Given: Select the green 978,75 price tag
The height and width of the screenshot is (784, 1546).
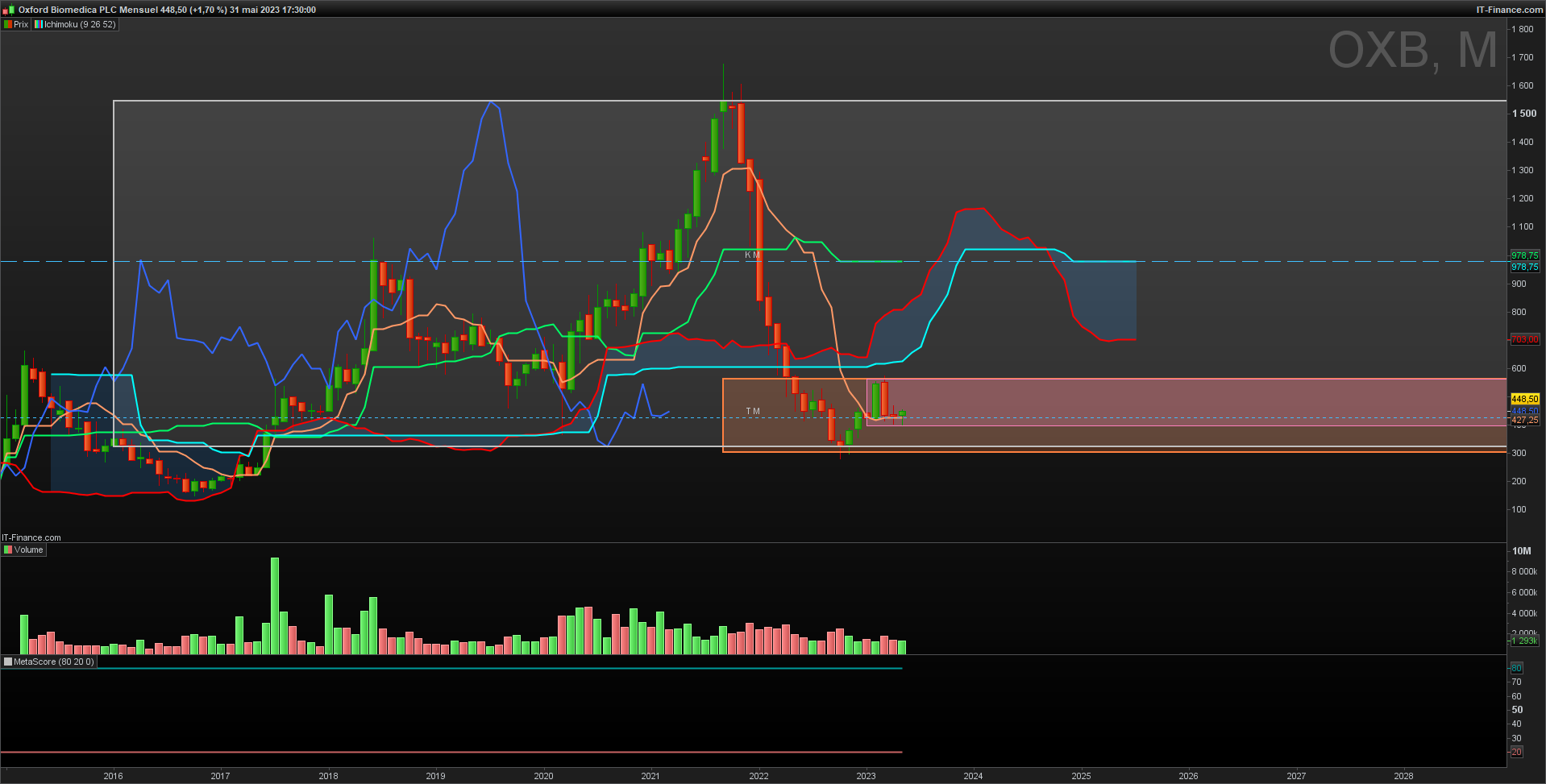Looking at the screenshot, I should (1525, 255).
